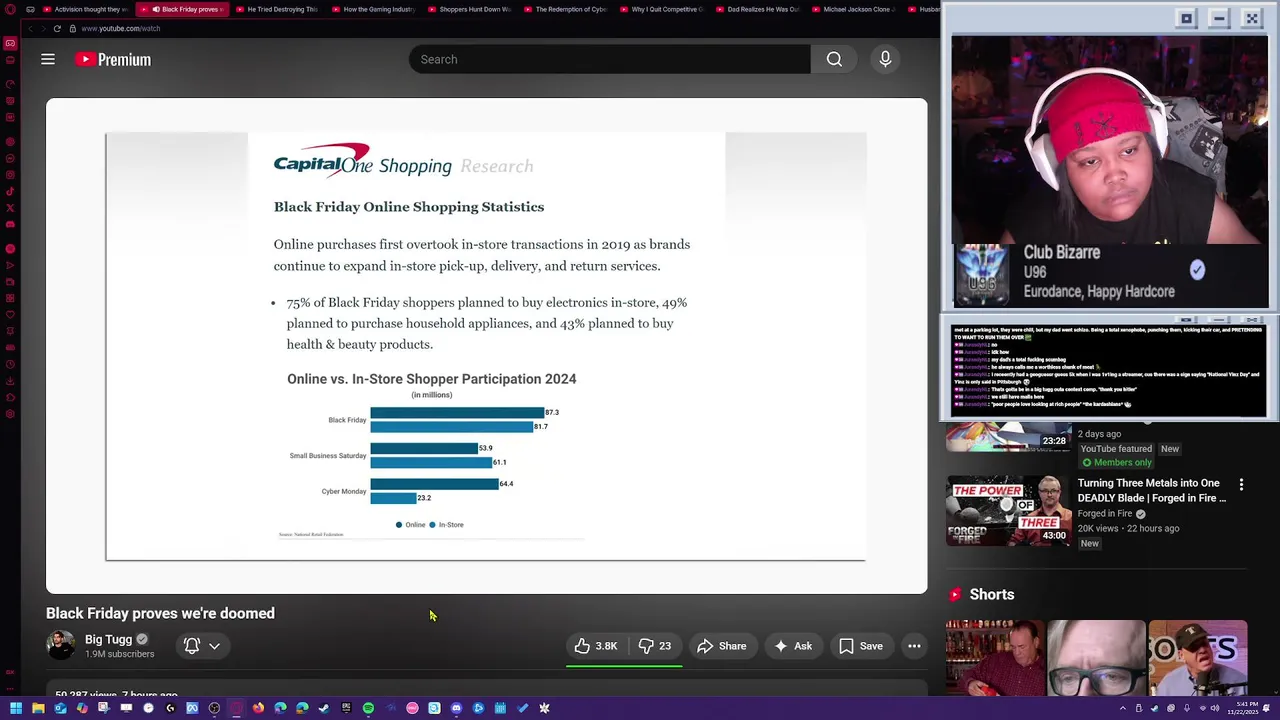Click the search magnifier button

[x=834, y=59]
